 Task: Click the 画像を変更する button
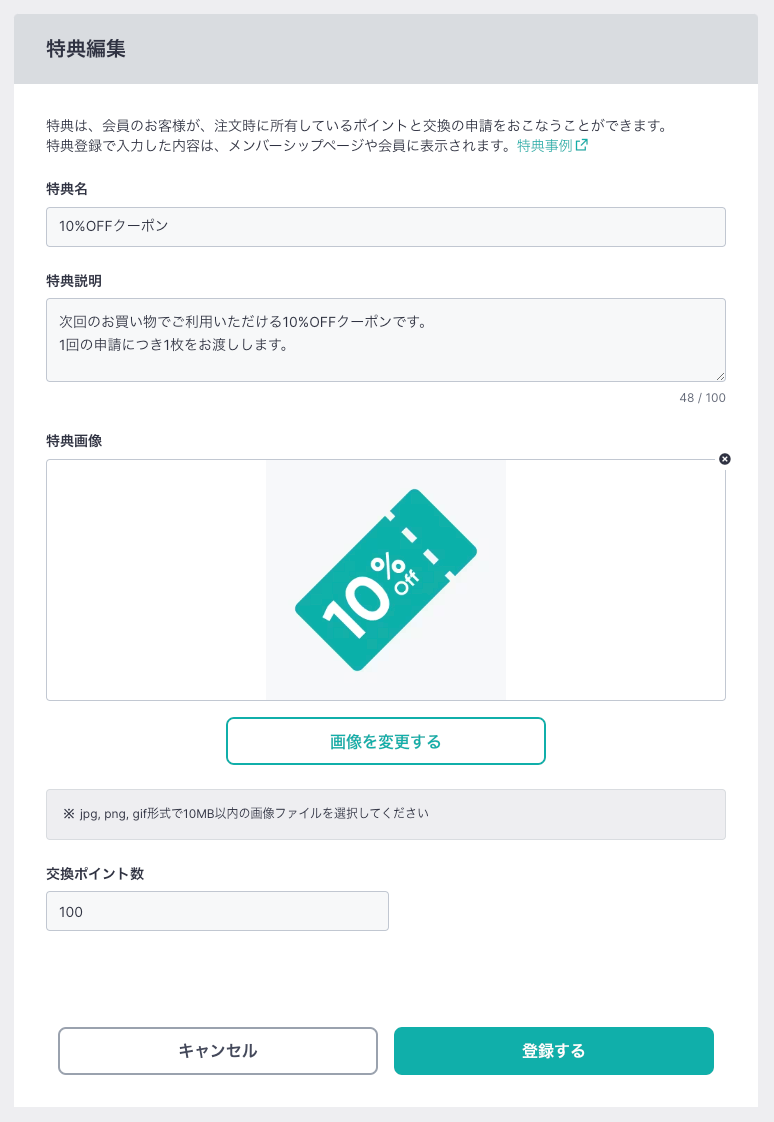pyautogui.click(x=386, y=741)
